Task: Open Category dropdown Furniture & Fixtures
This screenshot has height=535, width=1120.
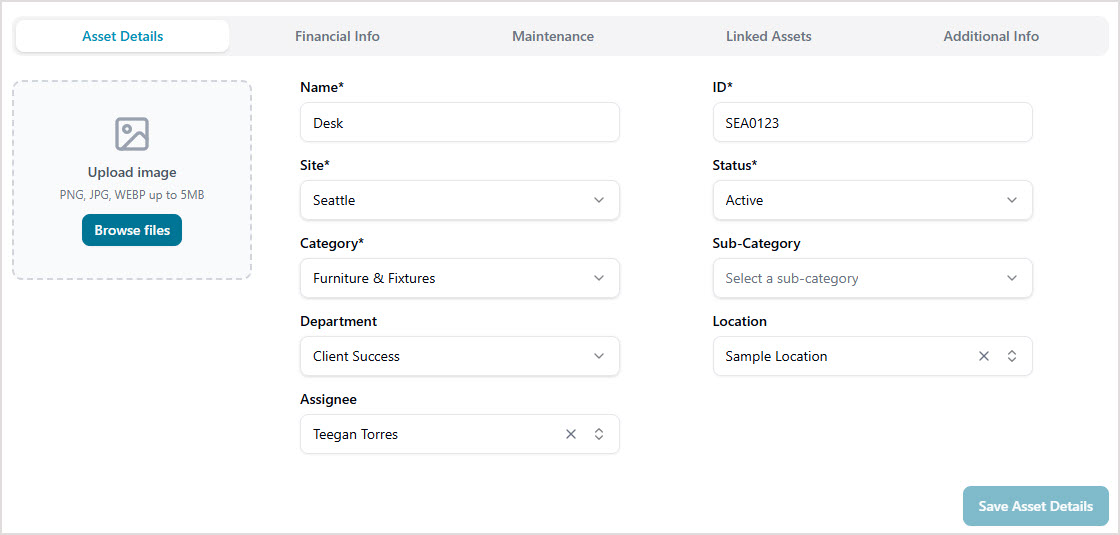Action: point(459,278)
